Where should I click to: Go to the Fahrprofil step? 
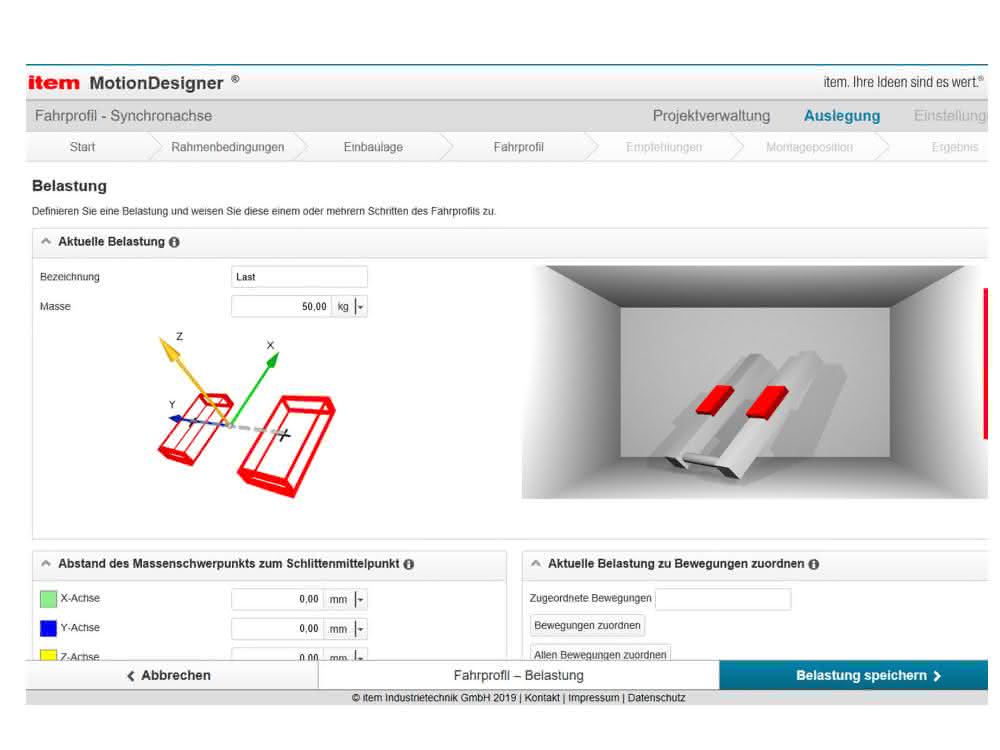tap(518, 147)
